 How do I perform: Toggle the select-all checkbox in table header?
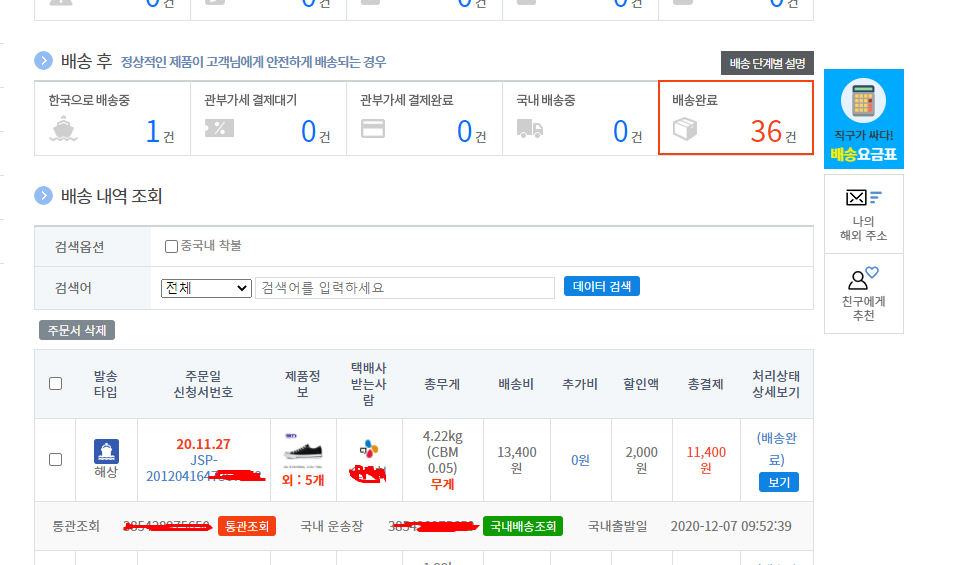point(56,384)
